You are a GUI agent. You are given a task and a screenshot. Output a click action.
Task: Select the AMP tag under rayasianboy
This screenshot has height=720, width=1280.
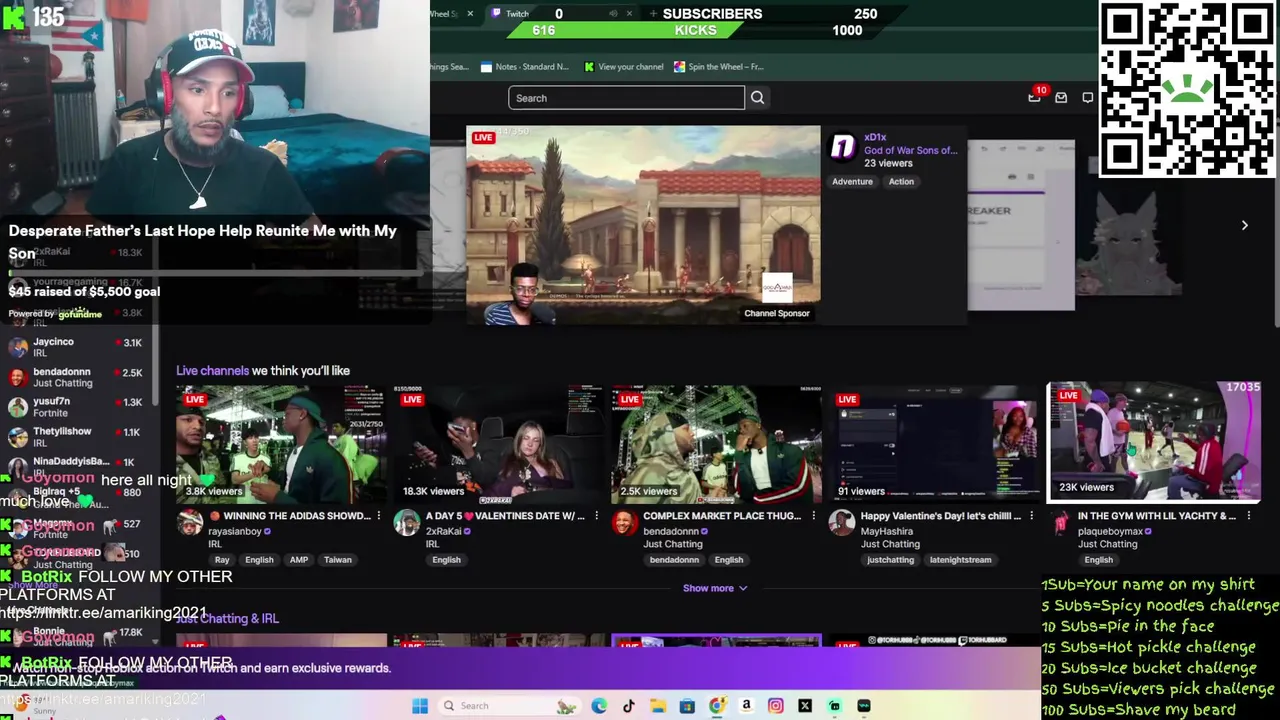coord(298,560)
